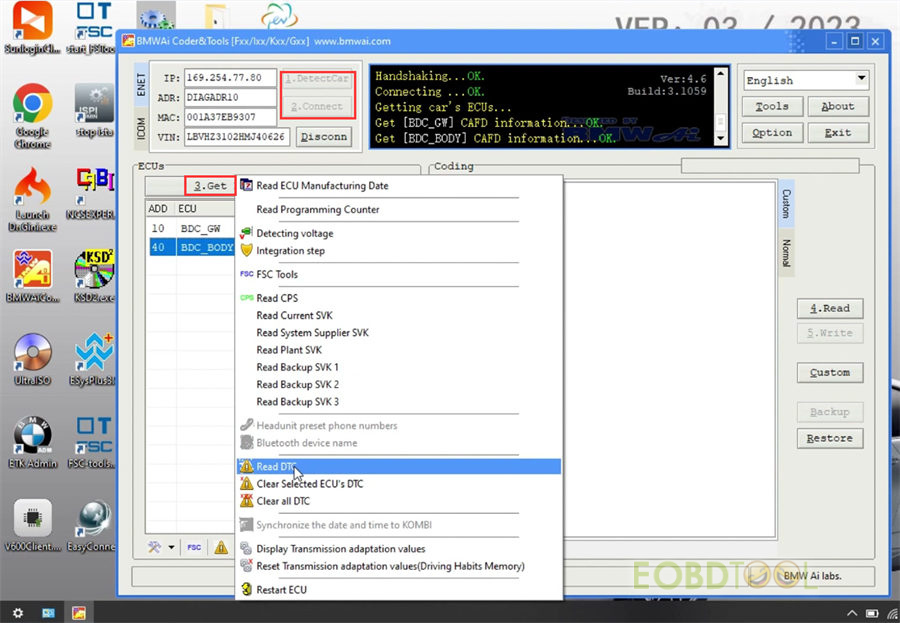Screen dimensions: 900x623
Task: Open KSD2.exe desktop icon
Action: (x=94, y=277)
